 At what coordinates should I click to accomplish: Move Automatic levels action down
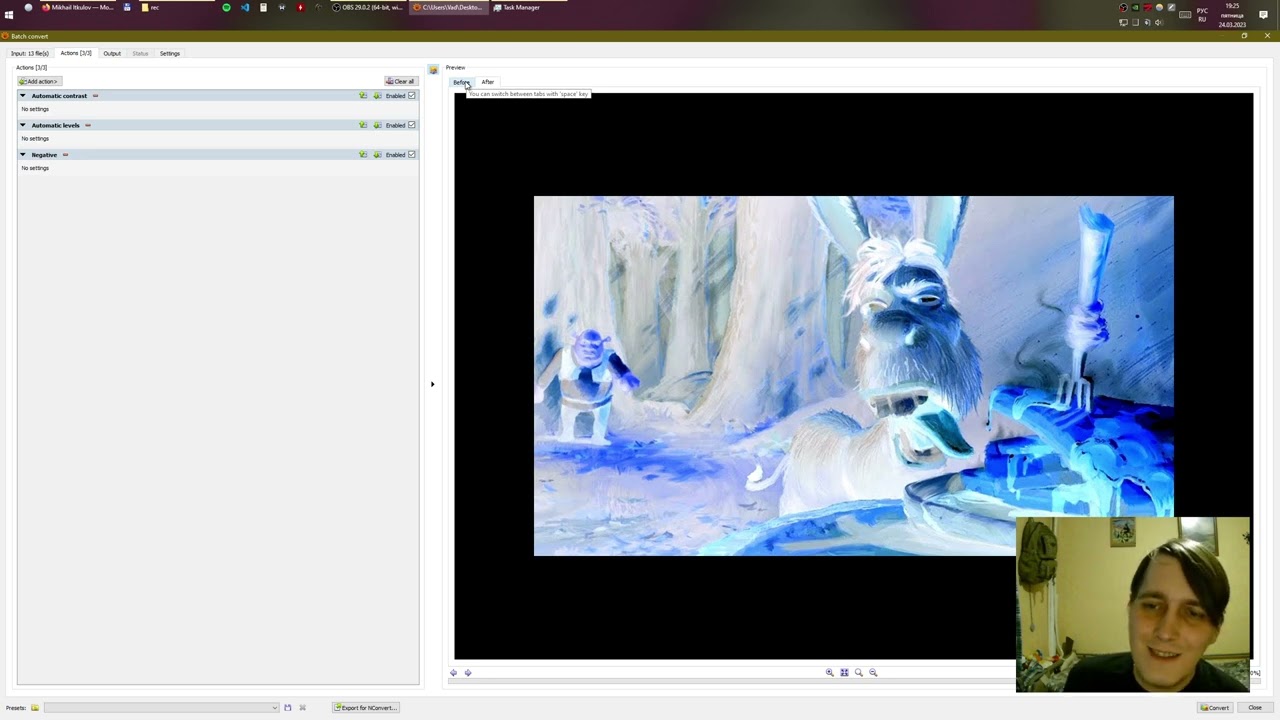tap(377, 125)
